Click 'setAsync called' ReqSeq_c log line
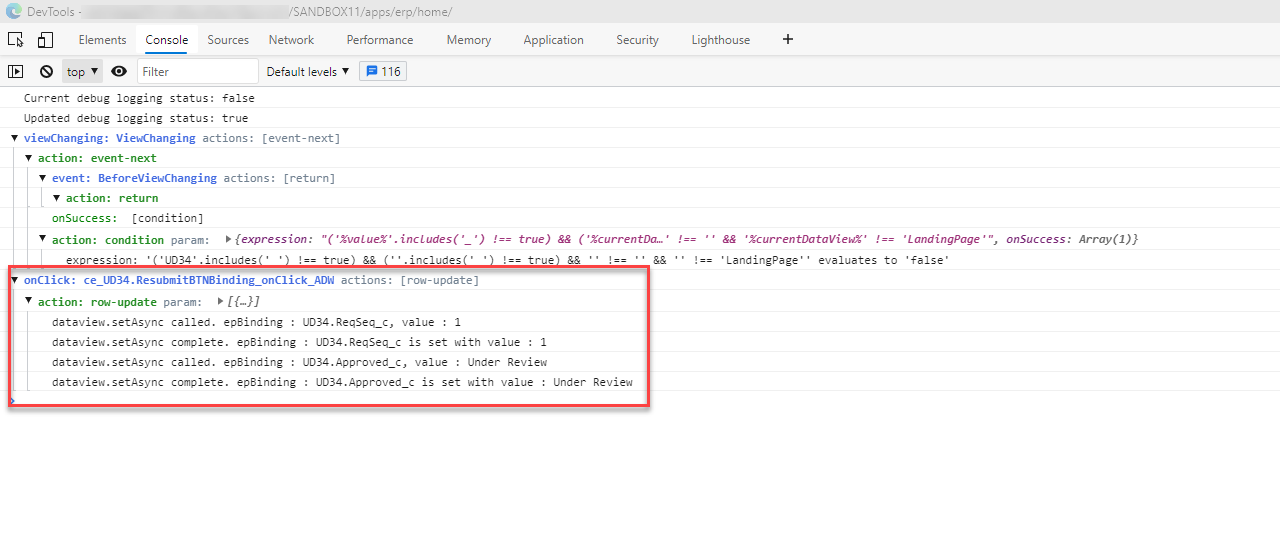Screen dimensions: 1280x549 256,322
